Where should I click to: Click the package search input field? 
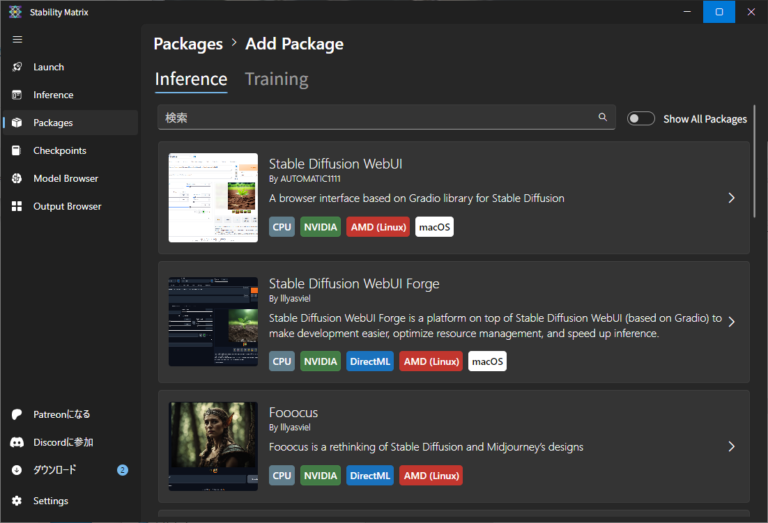pos(380,117)
